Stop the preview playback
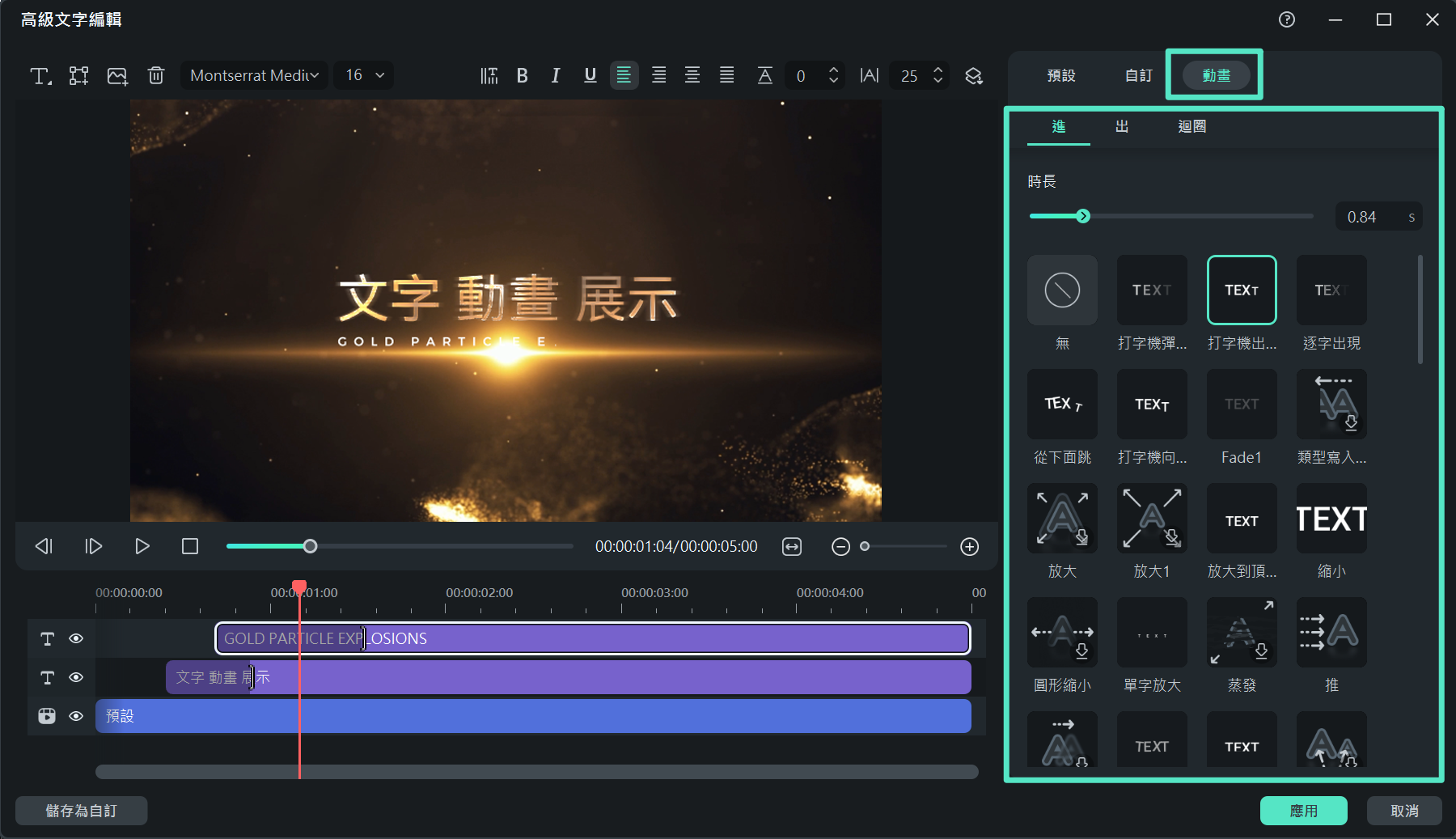Viewport: 1456px width, 839px height. tap(190, 546)
